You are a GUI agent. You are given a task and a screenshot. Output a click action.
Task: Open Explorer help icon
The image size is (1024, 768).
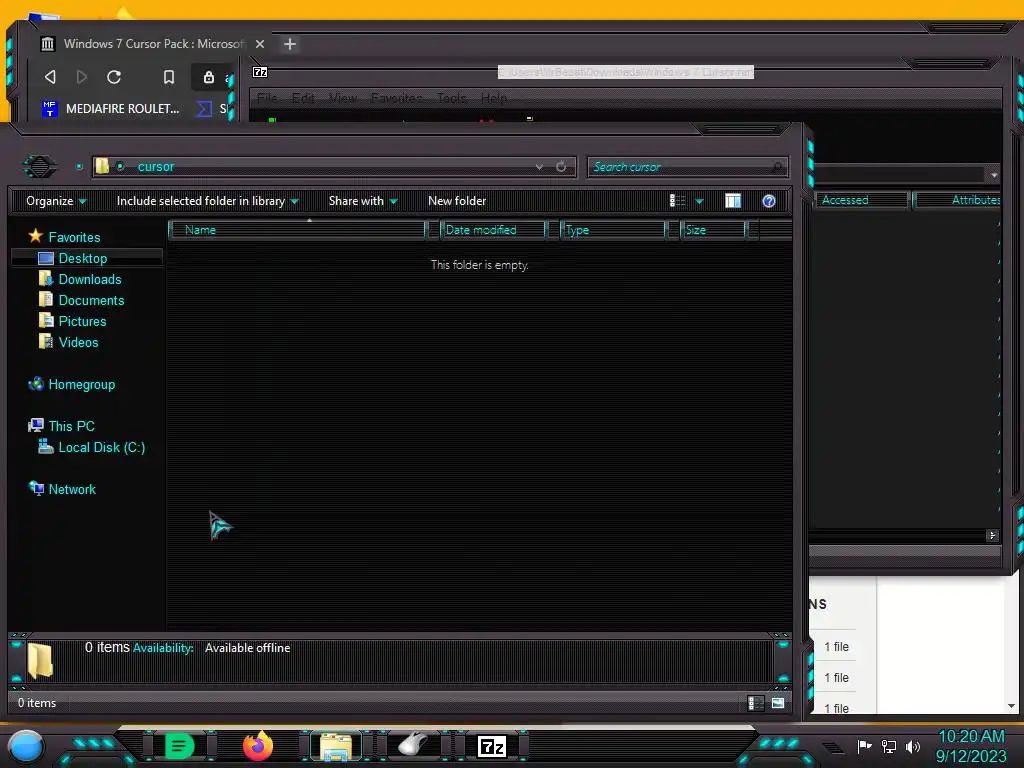coord(769,201)
